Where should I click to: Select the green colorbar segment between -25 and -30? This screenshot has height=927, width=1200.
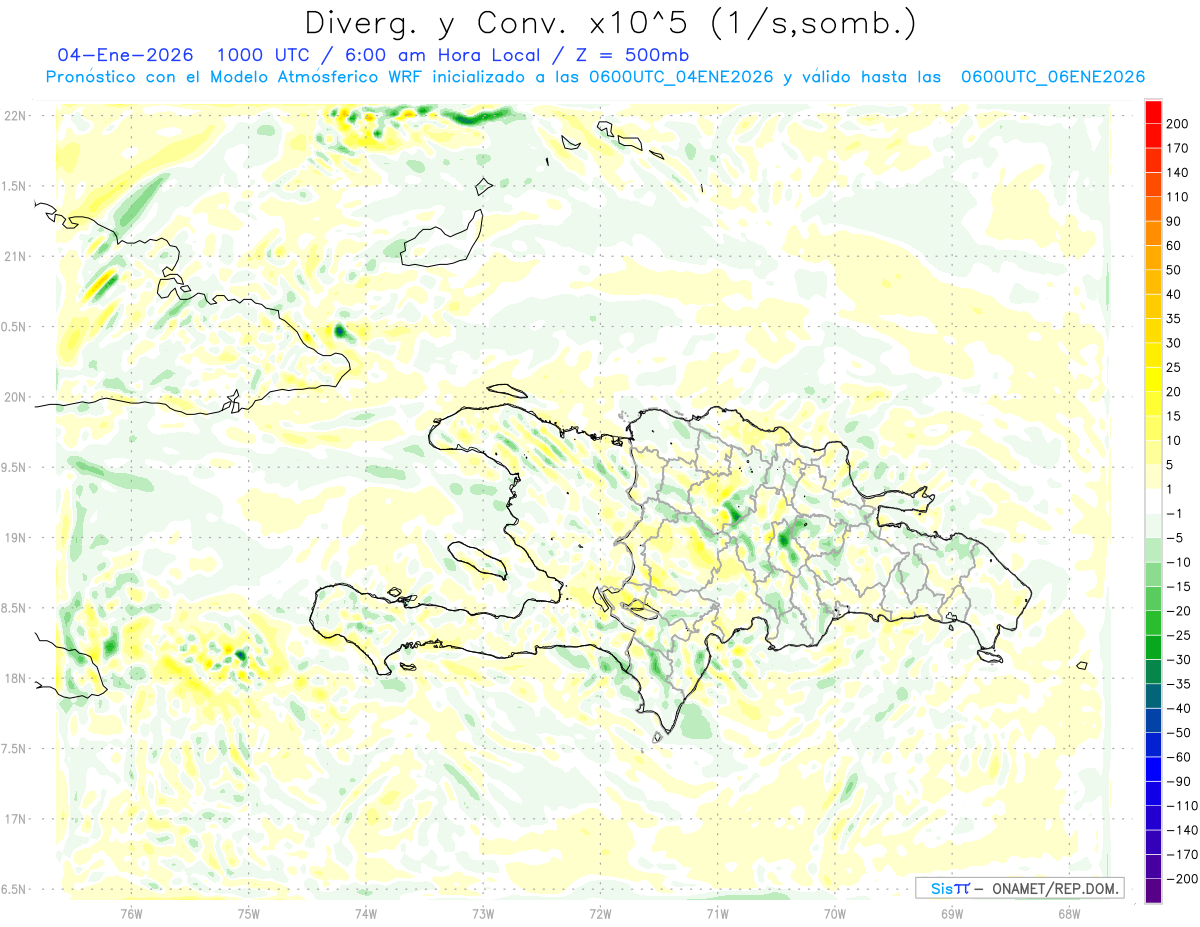pos(1154,648)
